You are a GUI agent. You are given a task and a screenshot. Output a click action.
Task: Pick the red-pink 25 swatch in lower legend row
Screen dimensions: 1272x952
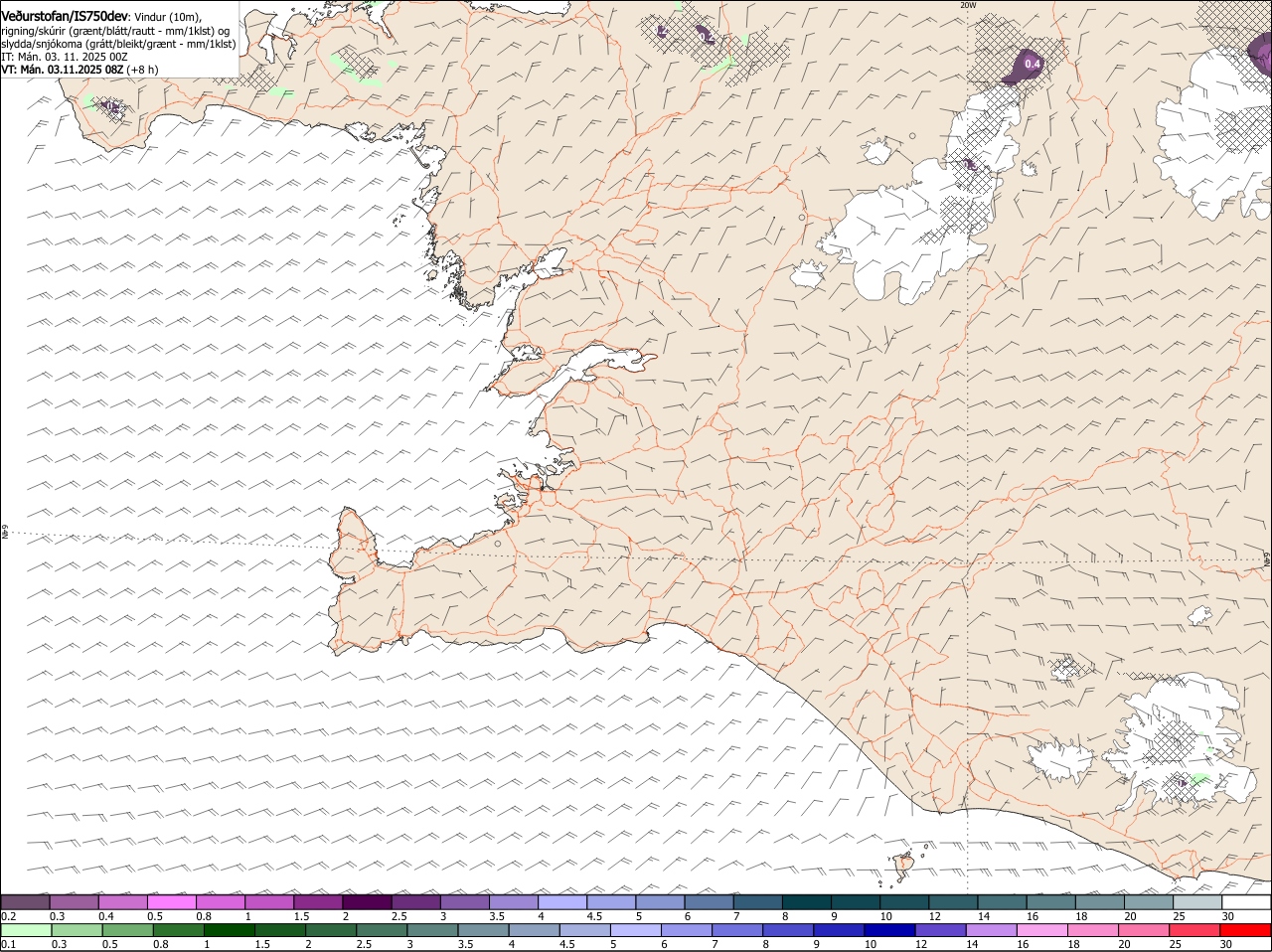(x=1195, y=930)
